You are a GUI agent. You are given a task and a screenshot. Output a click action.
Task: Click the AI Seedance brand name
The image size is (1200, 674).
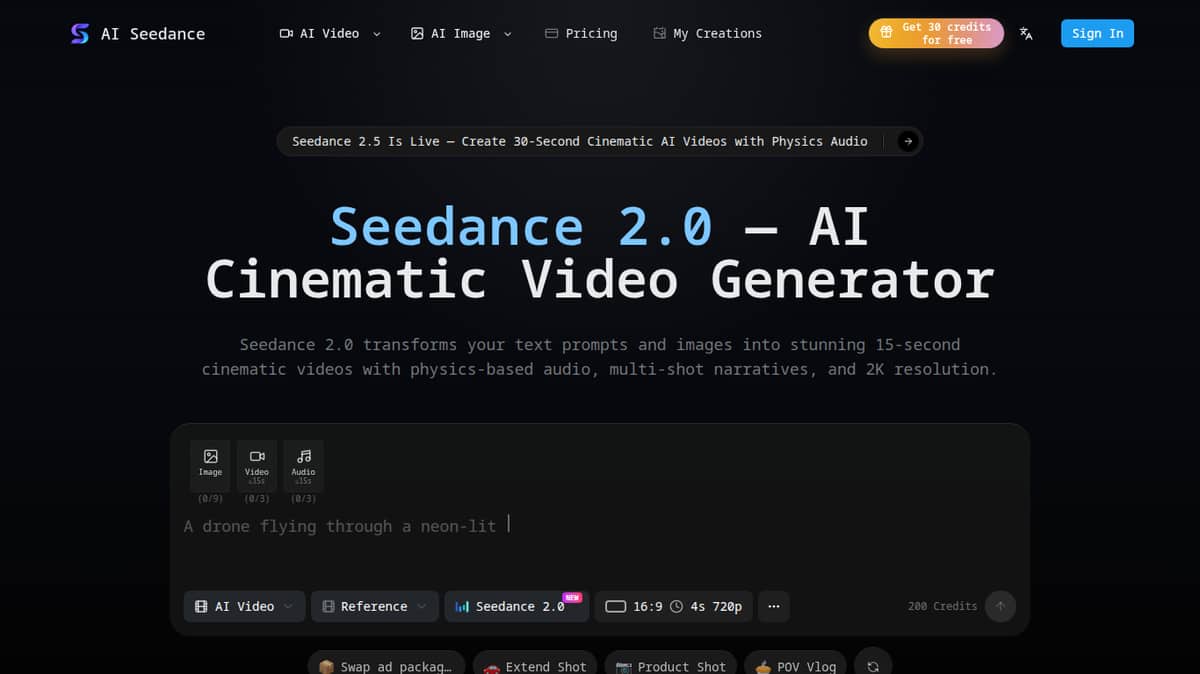(x=153, y=33)
